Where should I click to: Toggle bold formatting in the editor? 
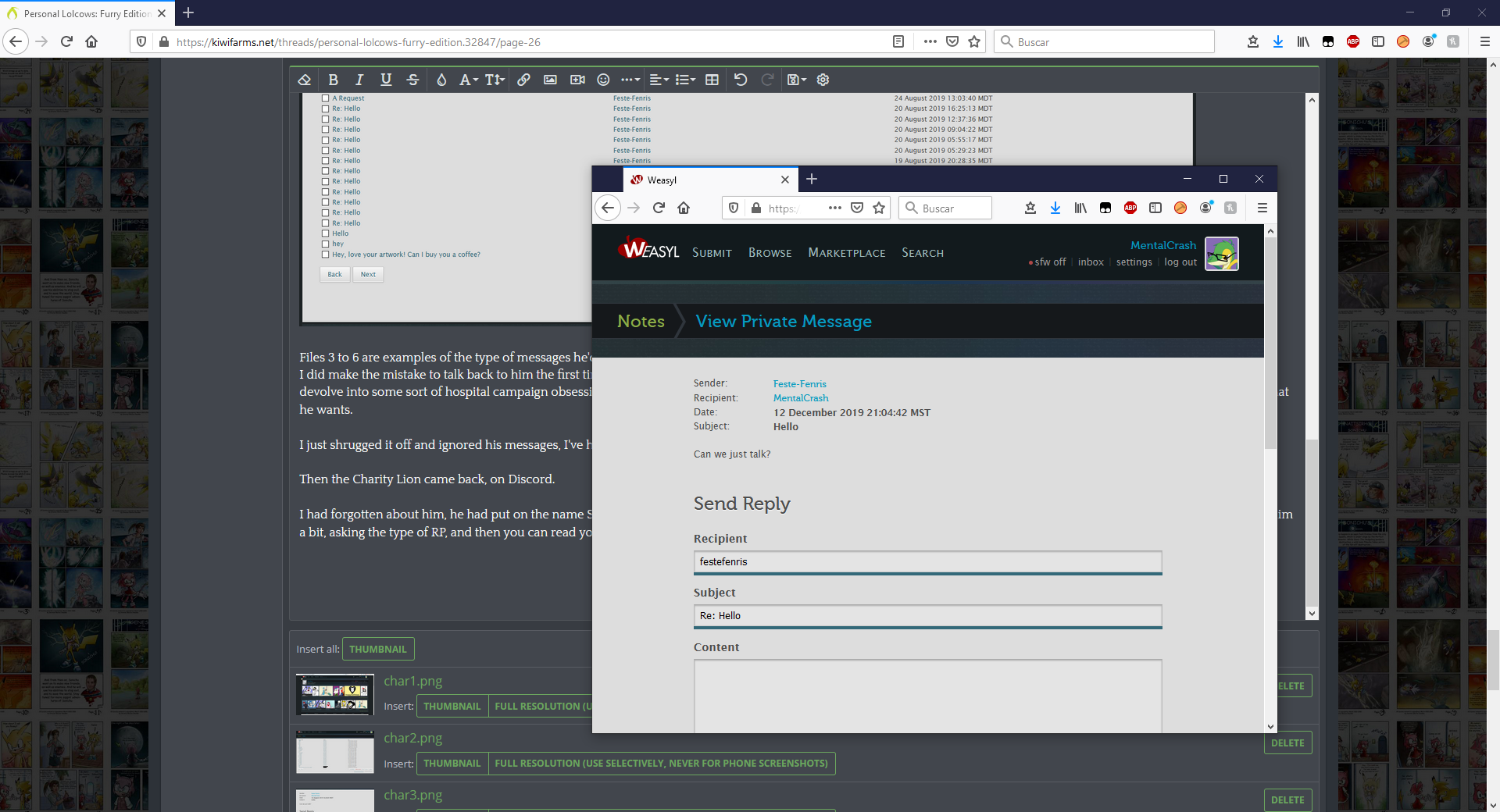(334, 80)
